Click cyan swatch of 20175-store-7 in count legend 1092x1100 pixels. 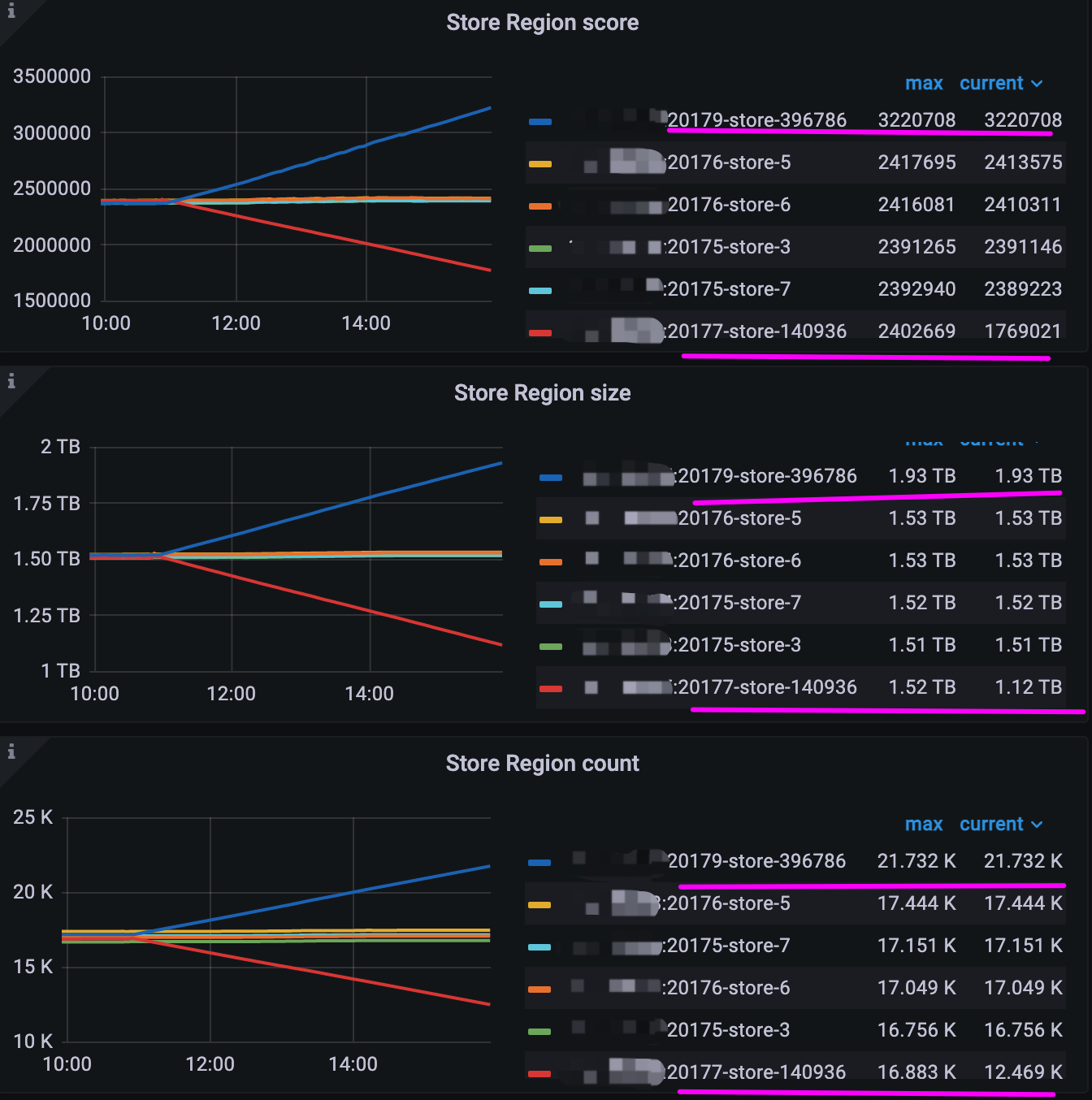point(539,947)
